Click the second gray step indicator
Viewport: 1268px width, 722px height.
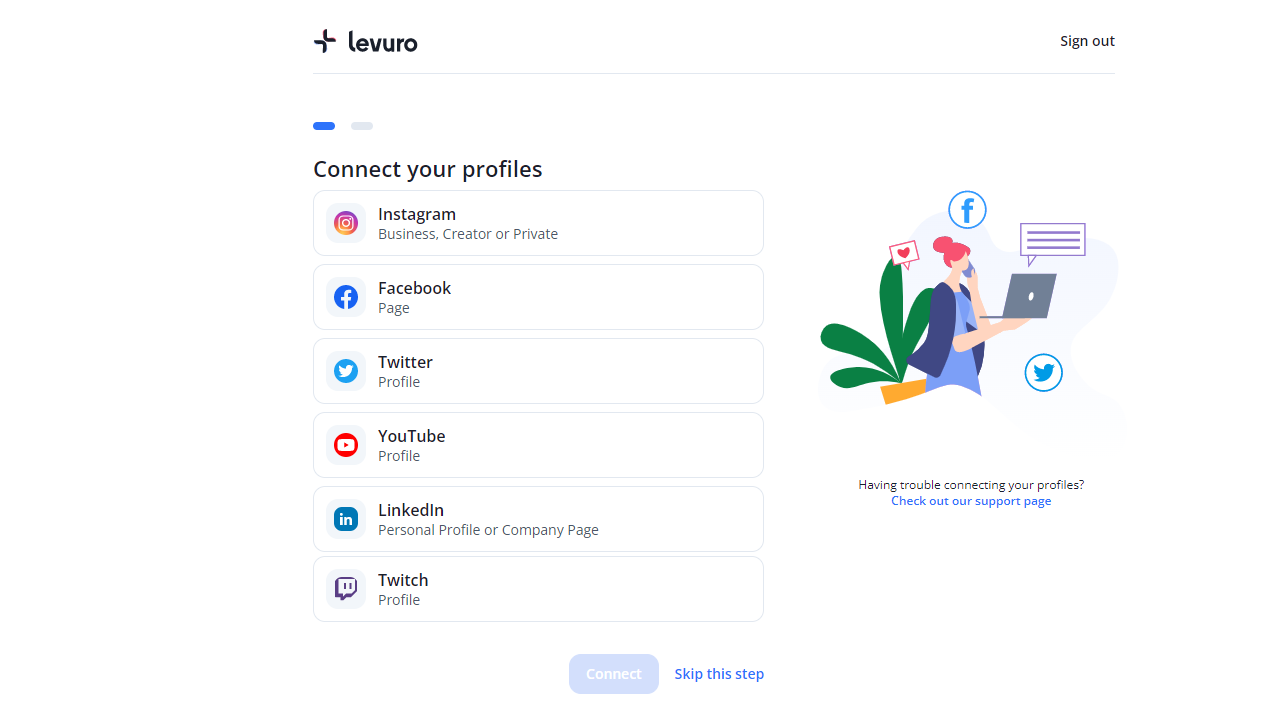(x=361, y=126)
